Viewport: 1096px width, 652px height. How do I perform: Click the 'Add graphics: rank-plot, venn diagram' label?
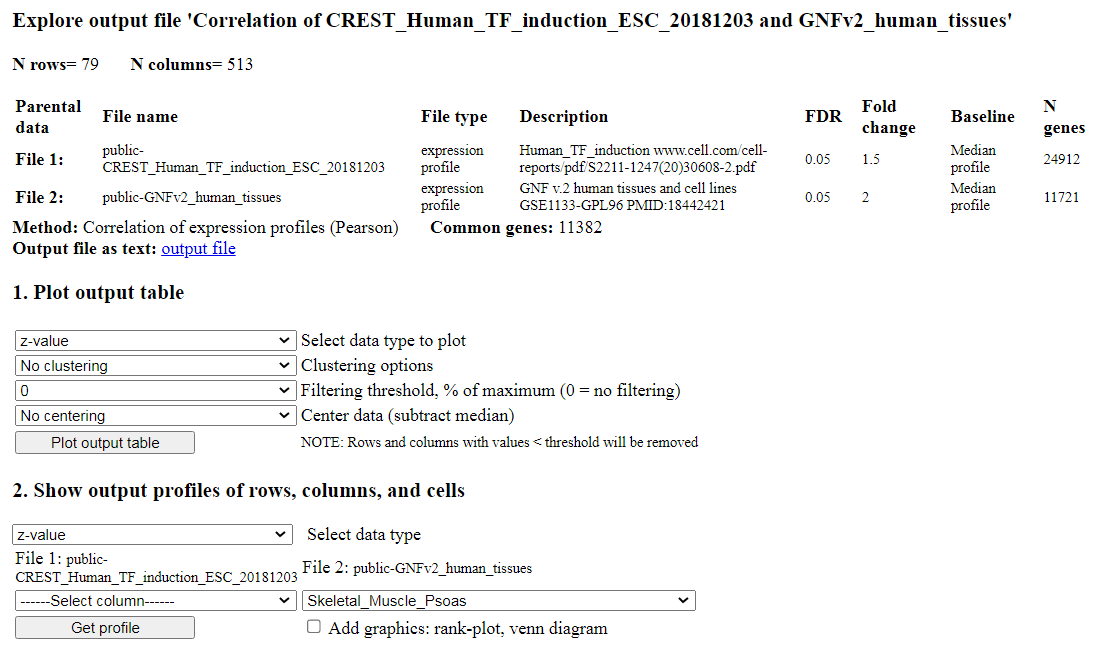pyautogui.click(x=467, y=628)
